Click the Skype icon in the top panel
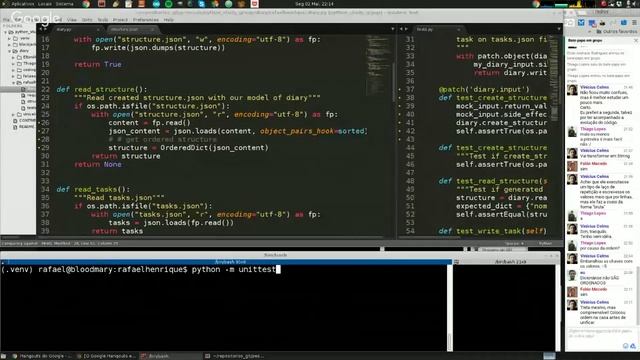Image resolution: width=640 pixels, height=360 pixels. (x=202, y=4)
